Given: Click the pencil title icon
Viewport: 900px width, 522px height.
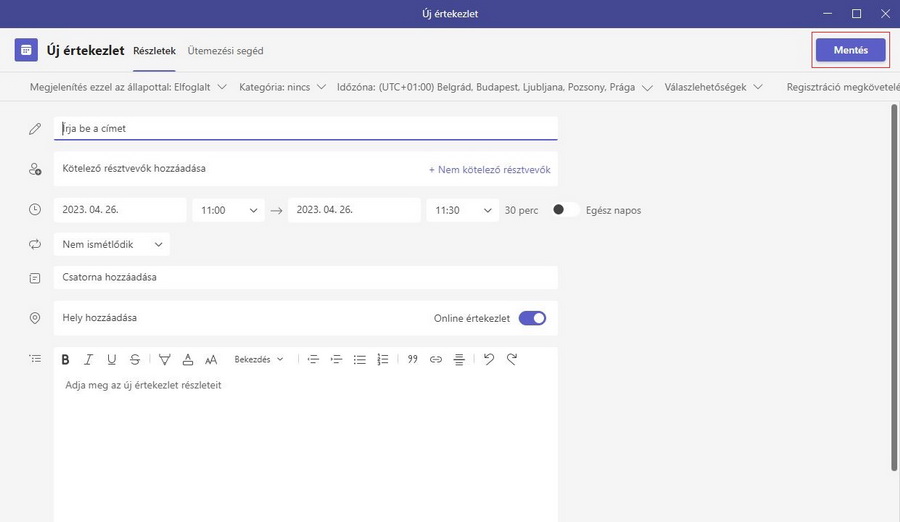Looking at the screenshot, I should pos(35,129).
